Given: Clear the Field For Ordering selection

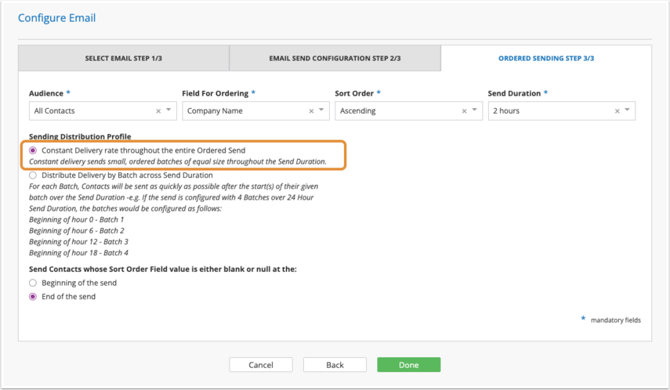Looking at the screenshot, I should 311,111.
